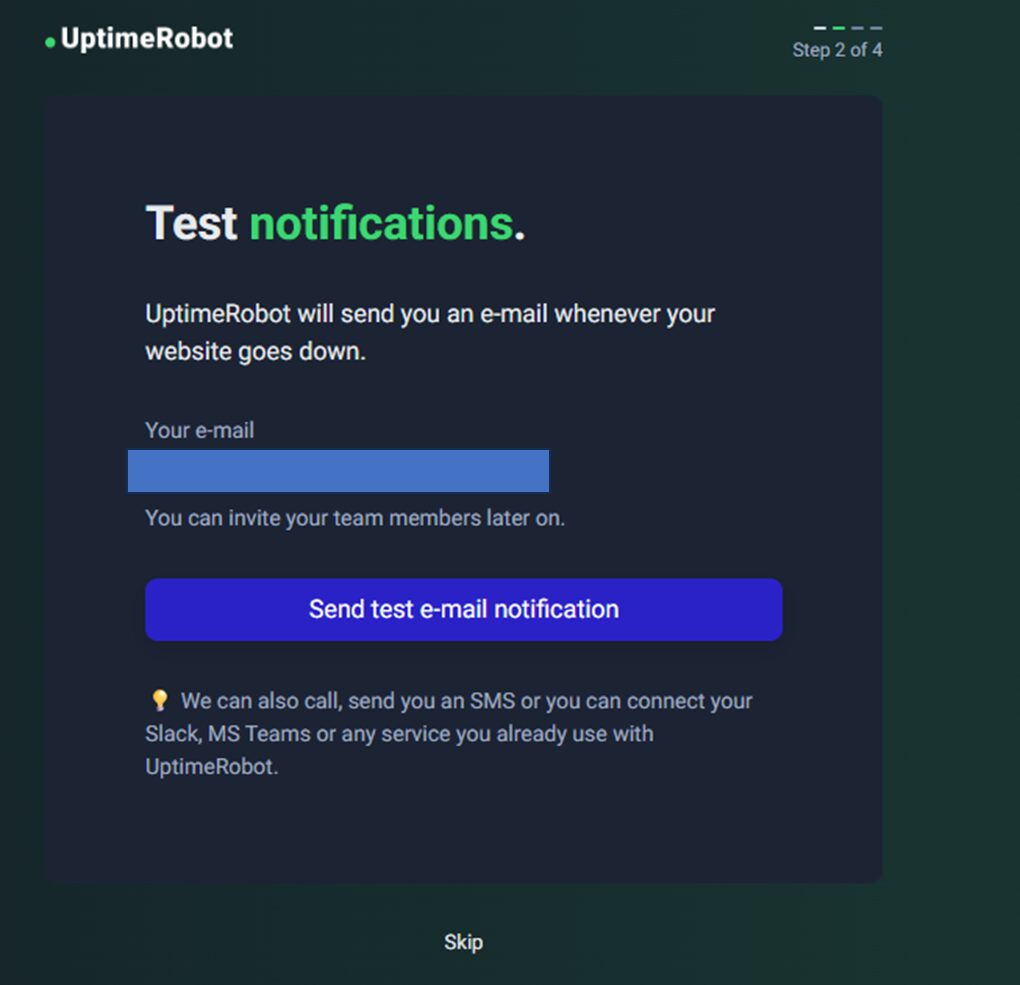Click the green 'notifications' word in heading
The image size is (1020, 985).
tap(383, 222)
